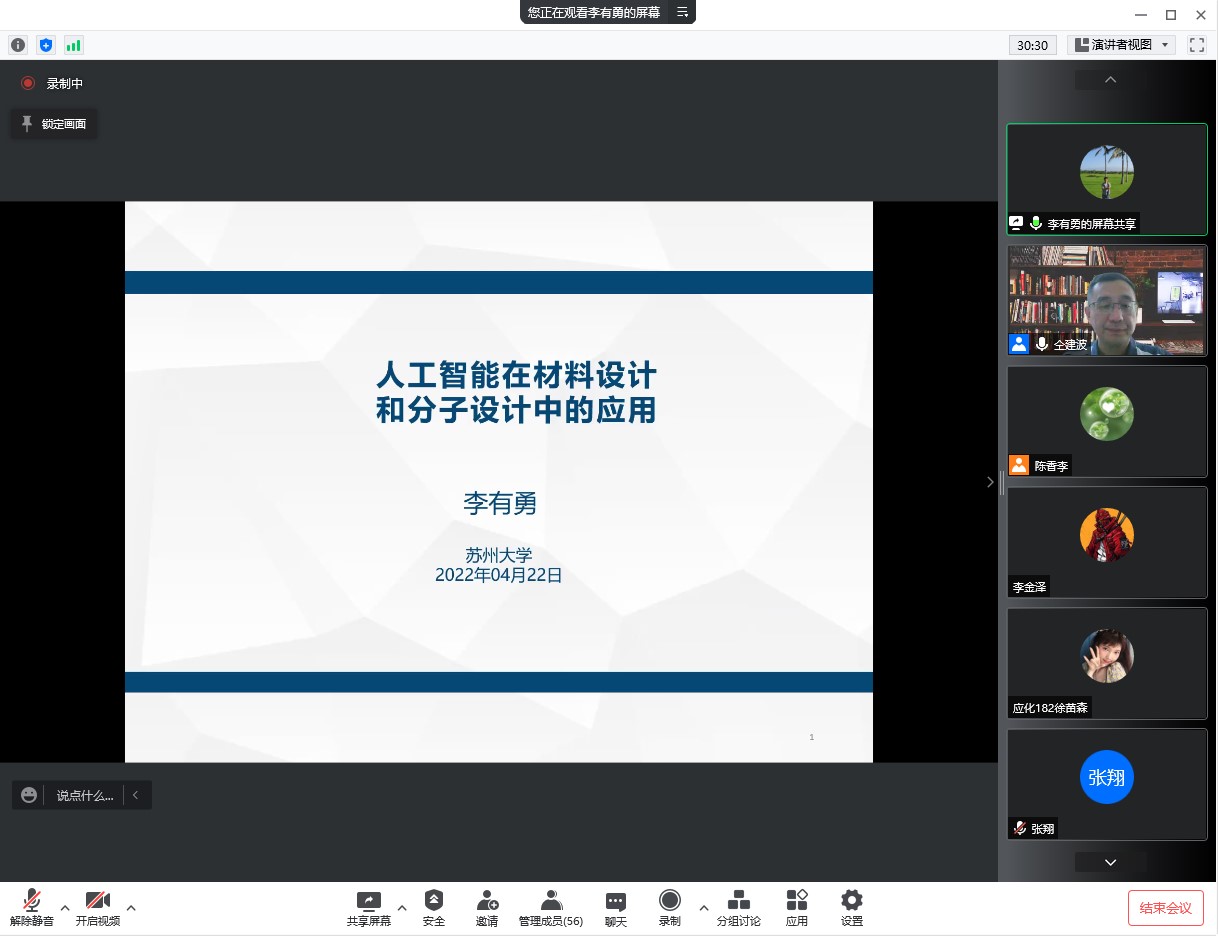The width and height of the screenshot is (1218, 936).
Task: Open the 聊天 chat panel
Action: (x=616, y=908)
